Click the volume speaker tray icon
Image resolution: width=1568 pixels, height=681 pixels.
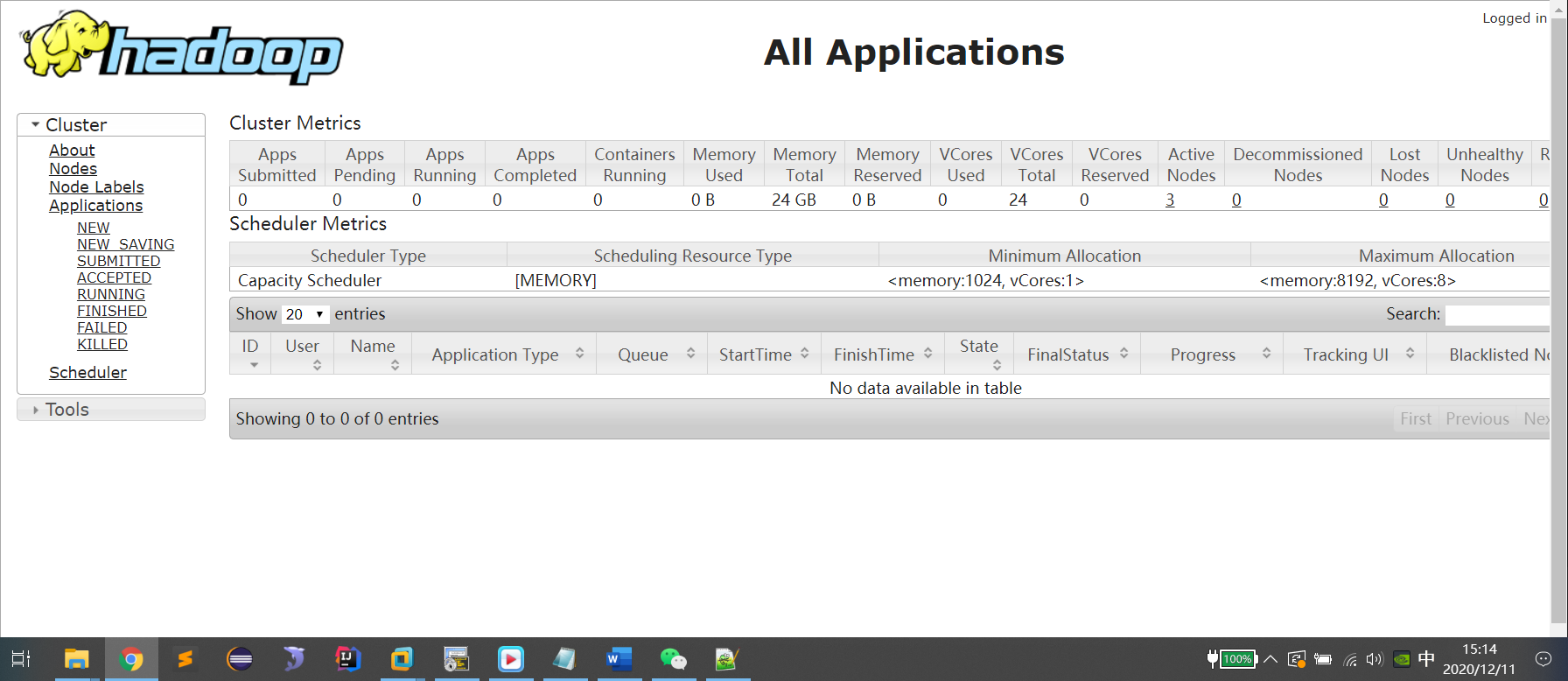tap(1375, 659)
